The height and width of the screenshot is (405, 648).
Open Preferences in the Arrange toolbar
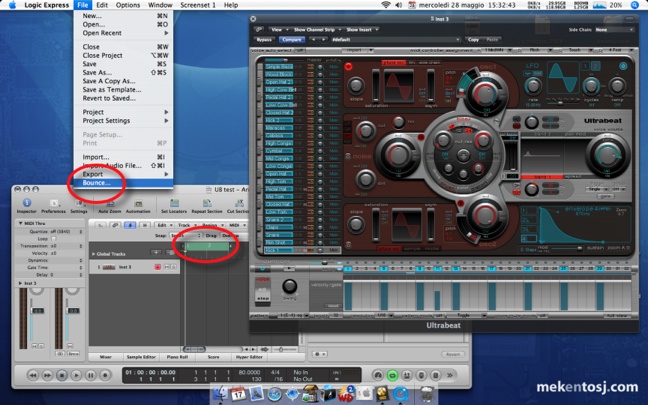(53, 205)
